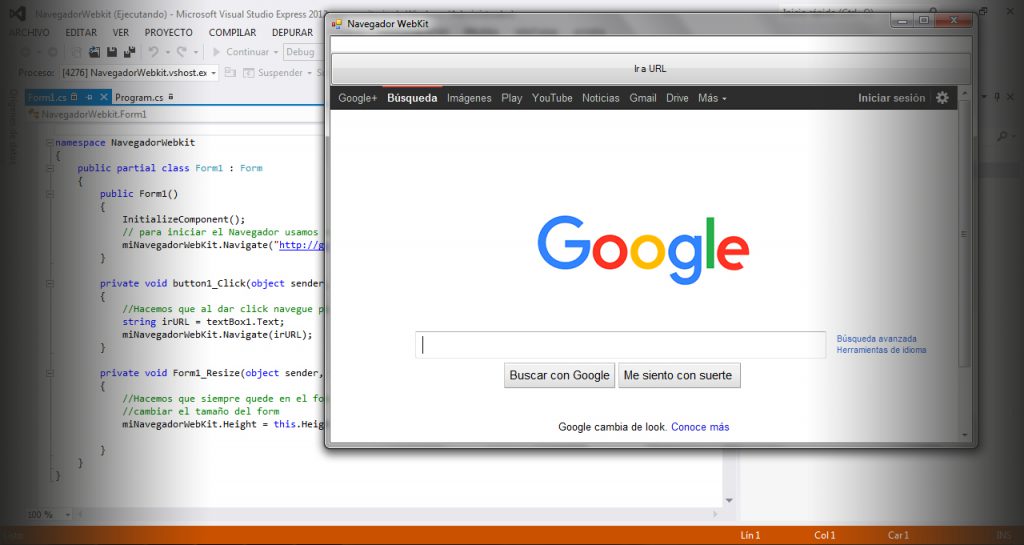Collapse the button1_Click method block

pos(50,283)
